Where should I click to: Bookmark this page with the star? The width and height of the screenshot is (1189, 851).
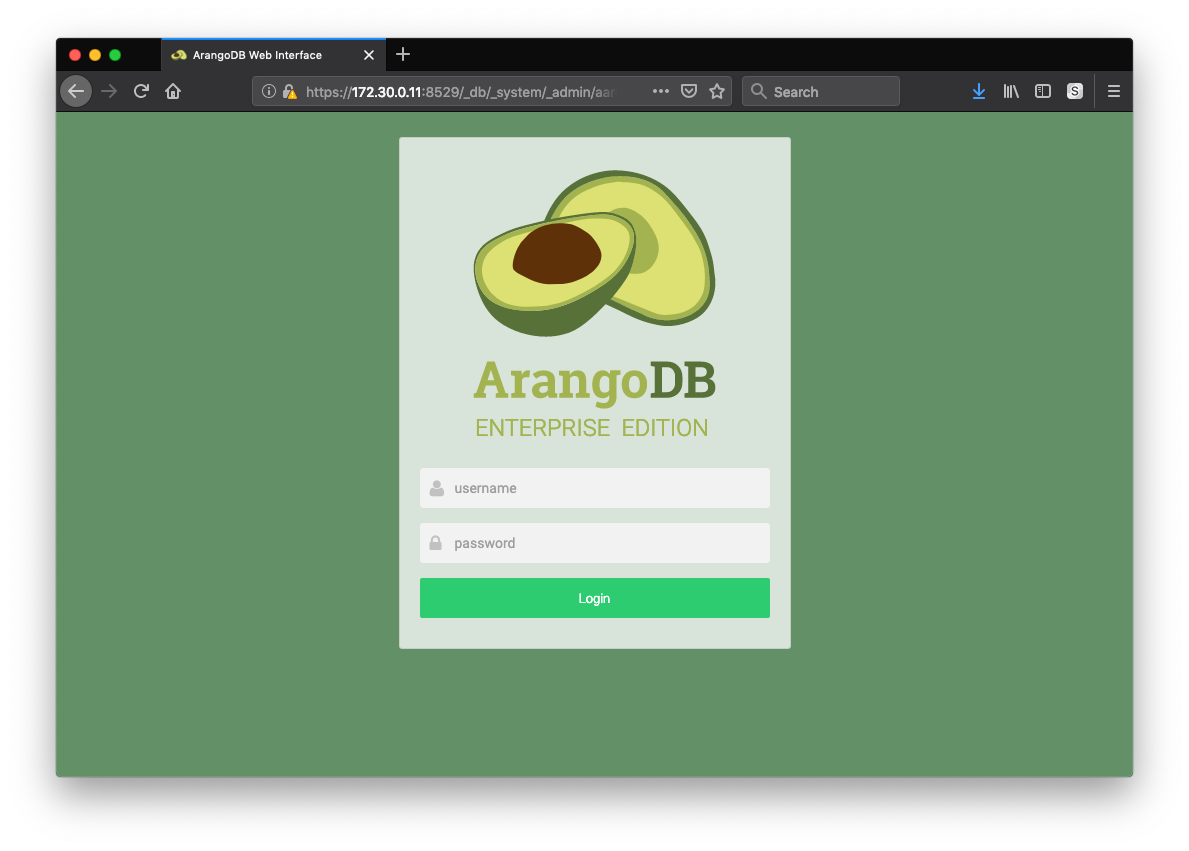point(716,91)
